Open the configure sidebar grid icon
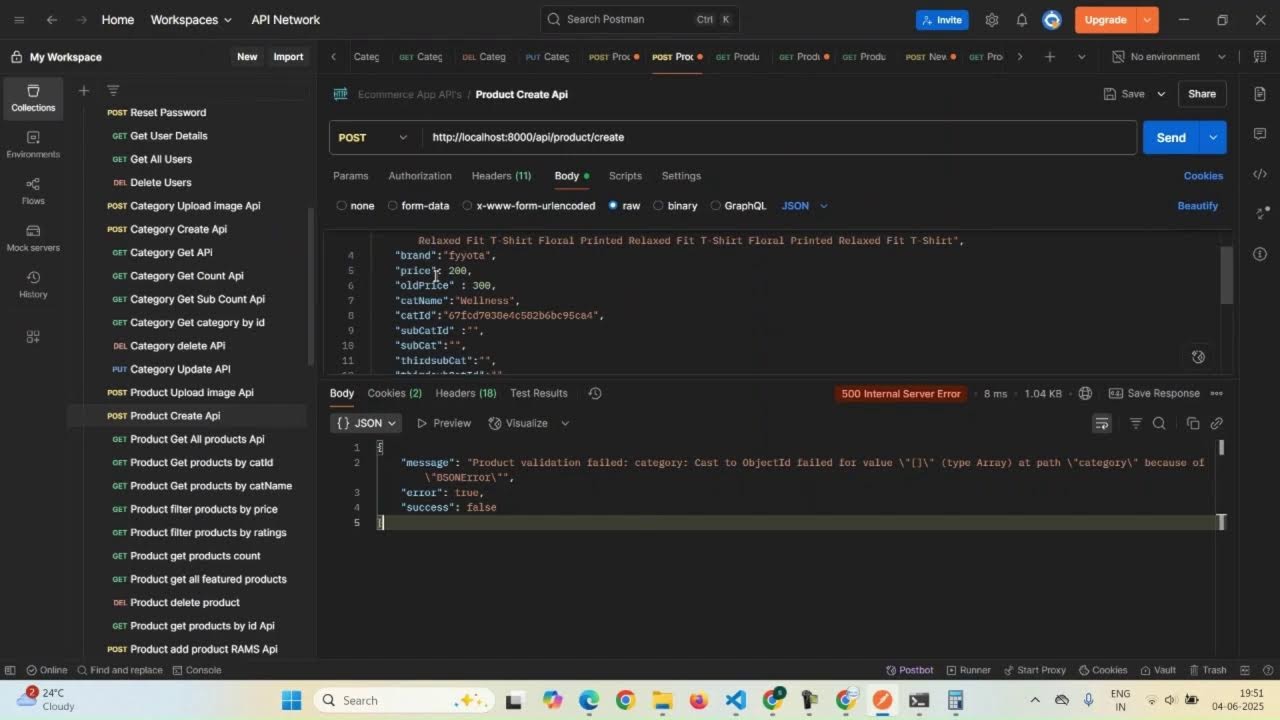The width and height of the screenshot is (1280, 720). 33,336
